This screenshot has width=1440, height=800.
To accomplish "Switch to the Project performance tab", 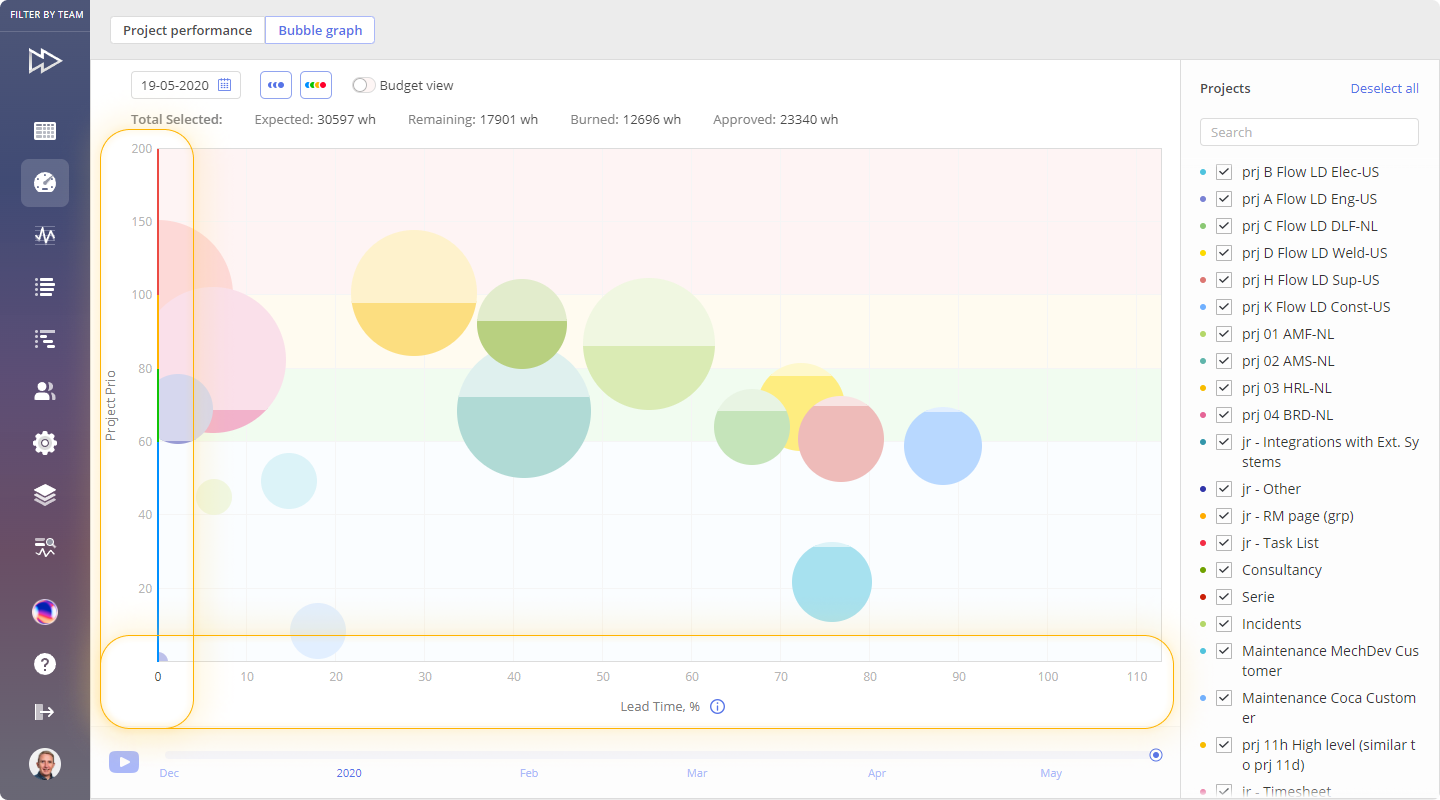I will tap(187, 30).
